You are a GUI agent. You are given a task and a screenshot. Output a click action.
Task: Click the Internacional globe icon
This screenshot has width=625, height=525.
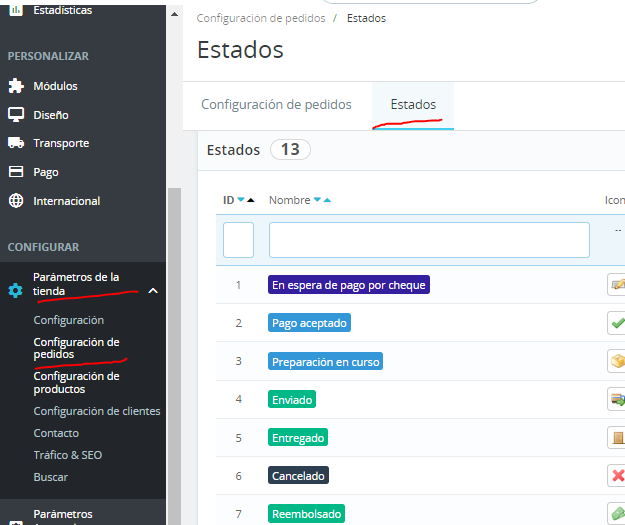point(16,201)
